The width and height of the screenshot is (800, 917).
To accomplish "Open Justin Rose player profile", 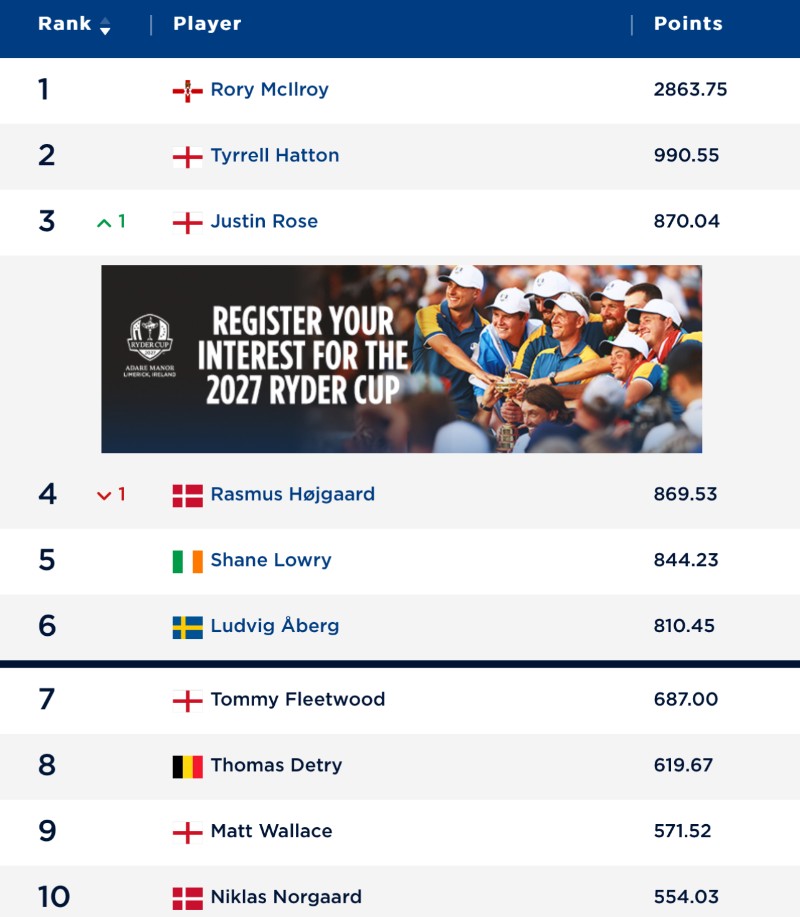I will 264,221.
